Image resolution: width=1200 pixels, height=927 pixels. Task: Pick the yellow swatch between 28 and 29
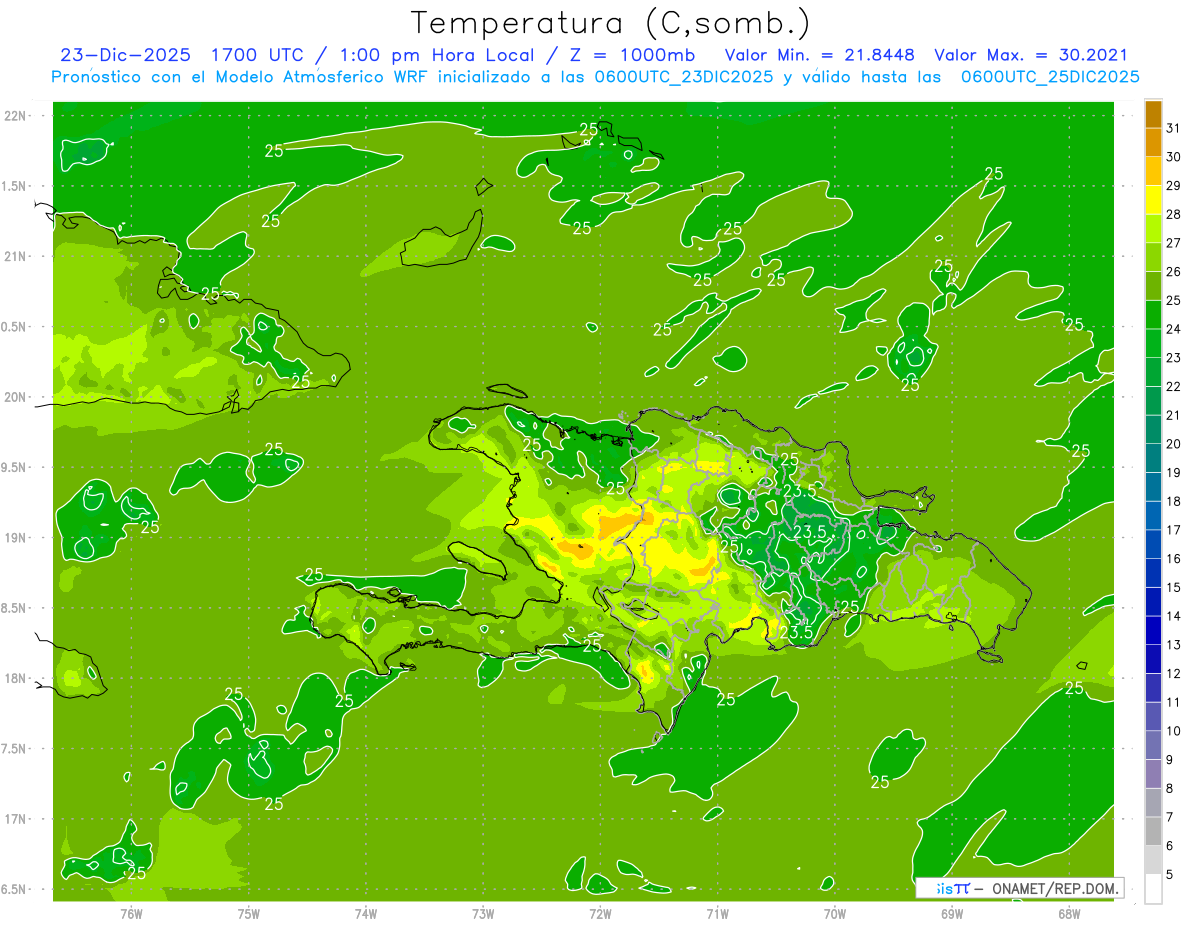(1153, 200)
